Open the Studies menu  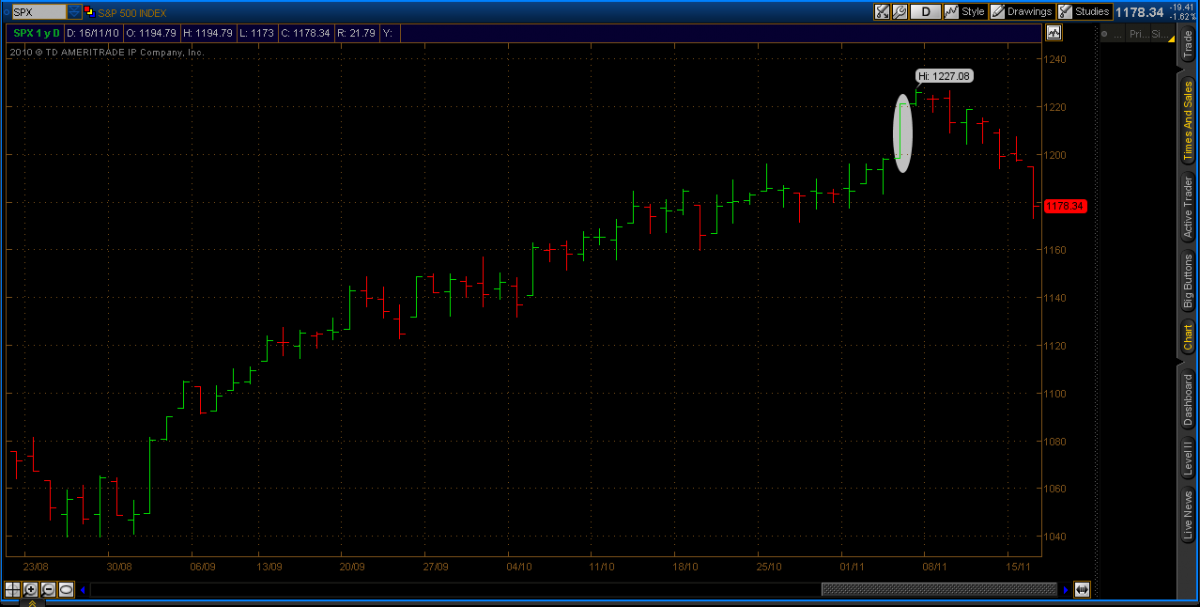[x=1085, y=12]
